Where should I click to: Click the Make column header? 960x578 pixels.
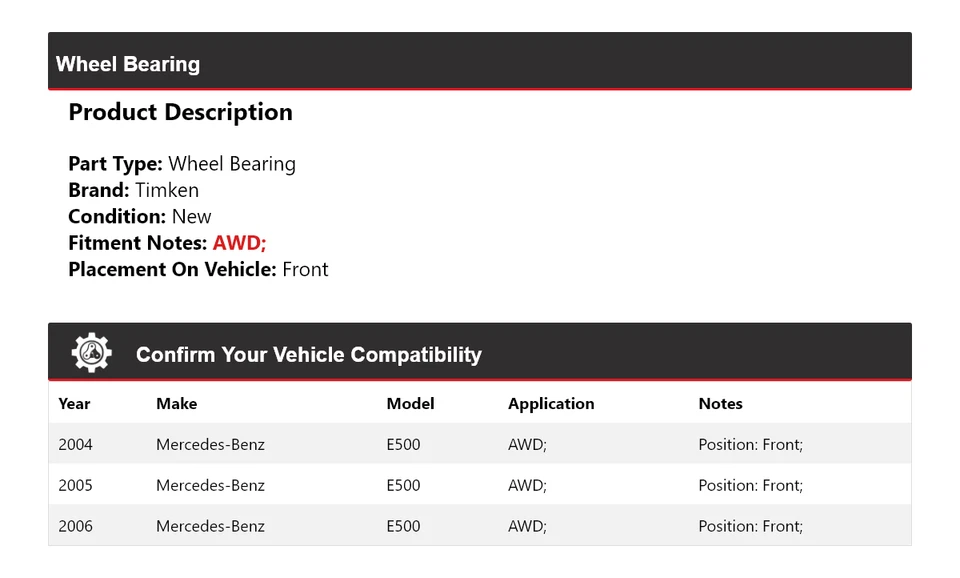tap(176, 404)
